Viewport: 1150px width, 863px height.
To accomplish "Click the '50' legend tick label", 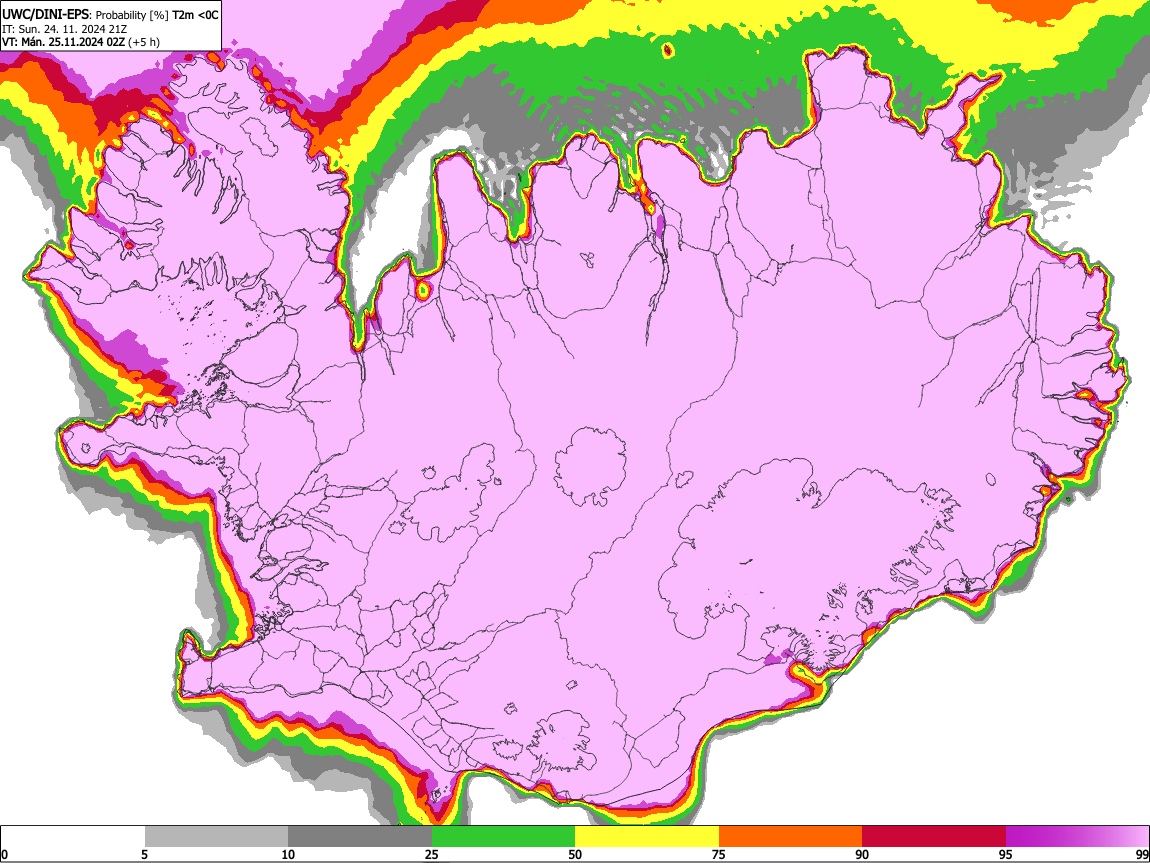I will [x=575, y=854].
